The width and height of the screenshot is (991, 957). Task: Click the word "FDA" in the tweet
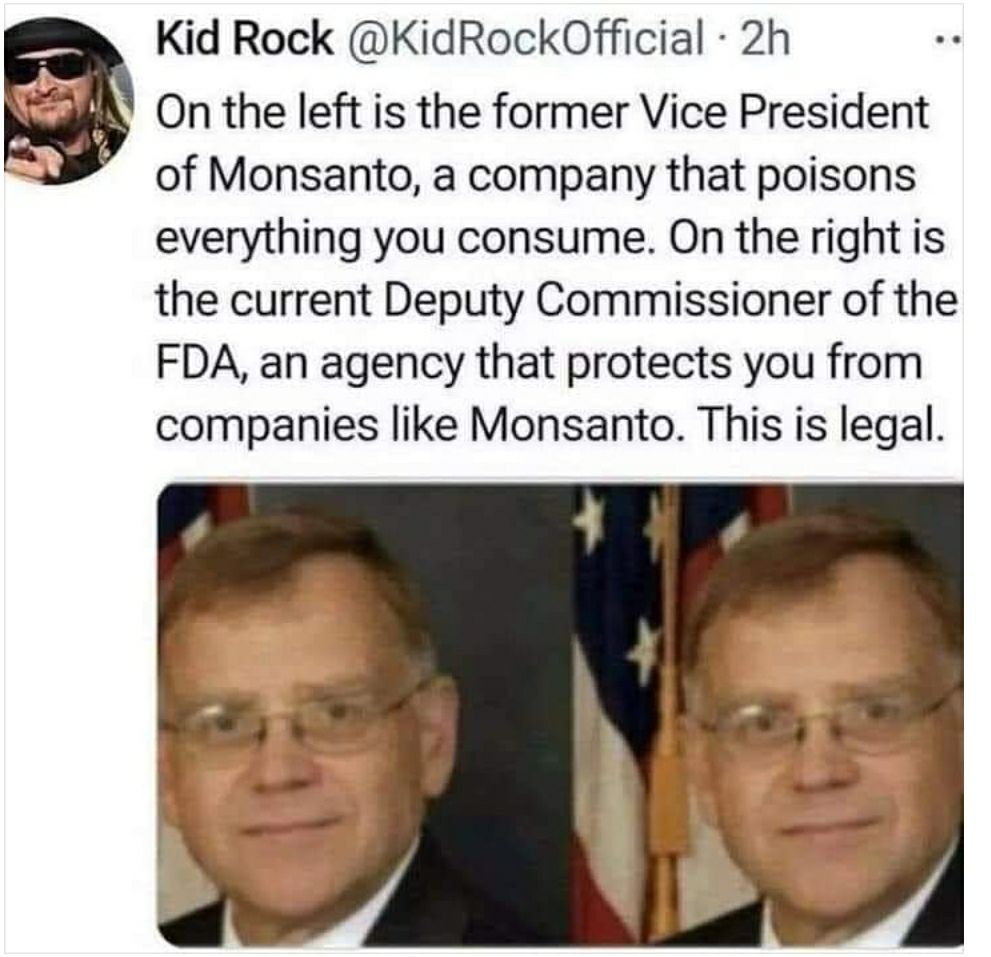(195, 363)
